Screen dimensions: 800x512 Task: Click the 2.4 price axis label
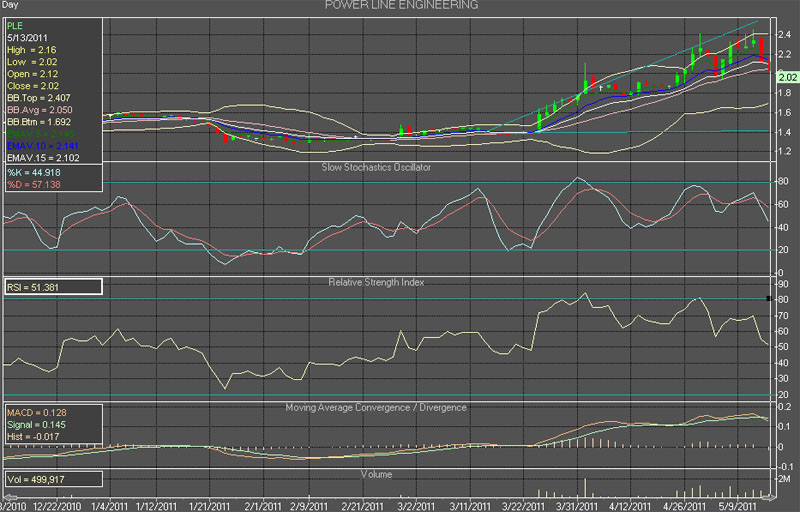coord(784,35)
